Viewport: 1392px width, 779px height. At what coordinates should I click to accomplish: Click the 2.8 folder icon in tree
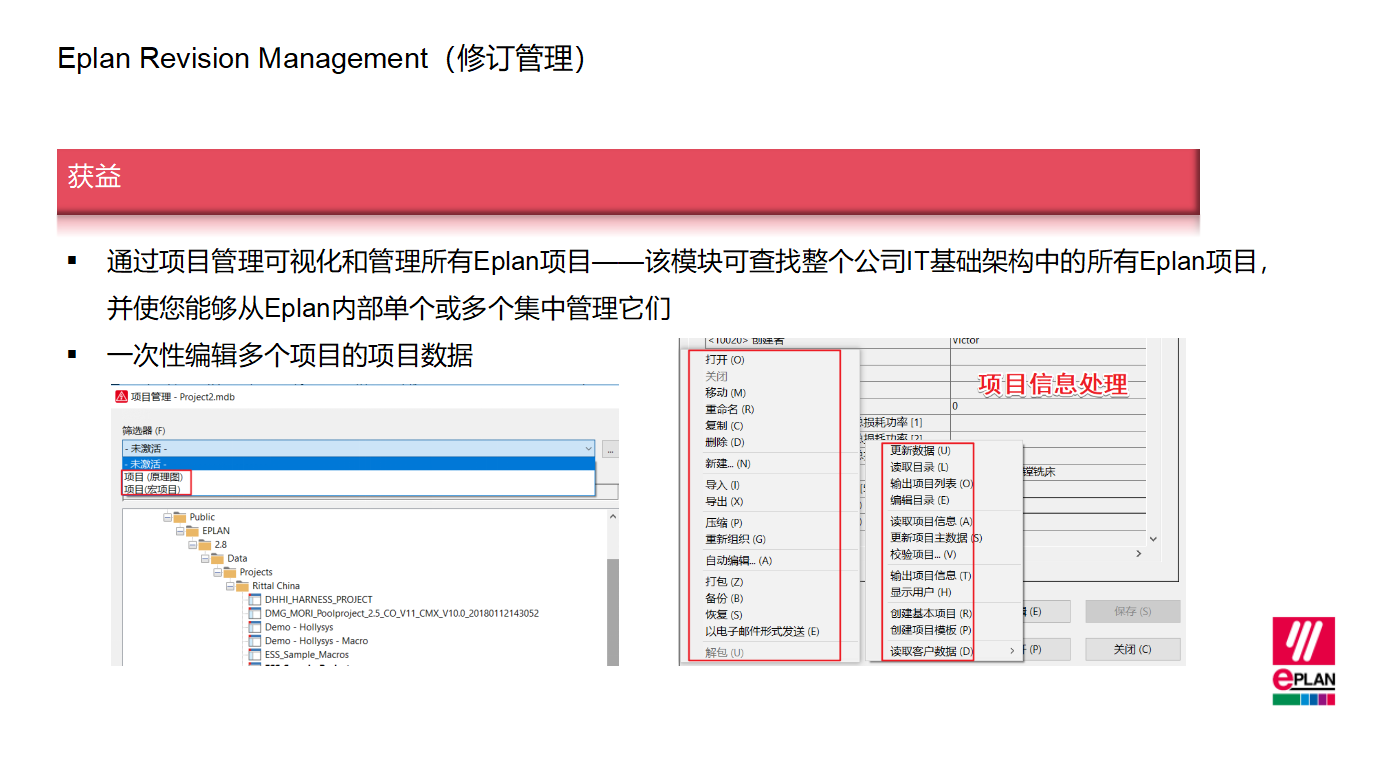205,545
